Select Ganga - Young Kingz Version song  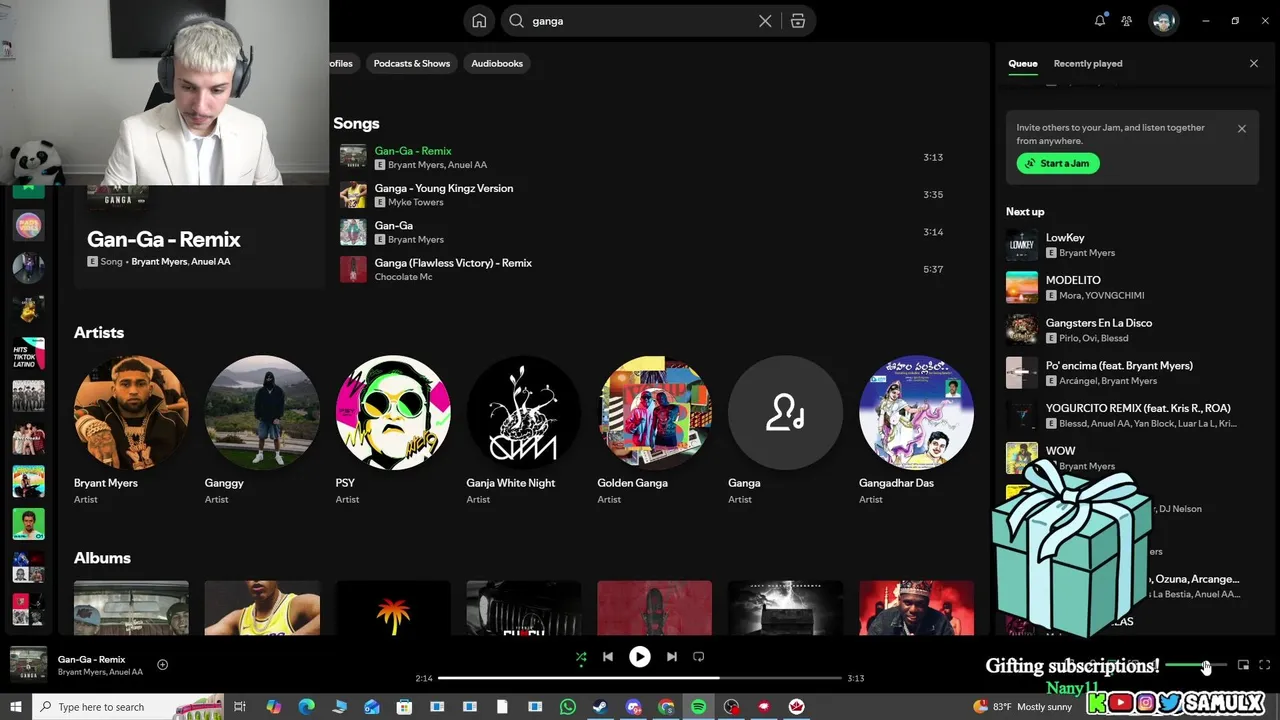(640, 195)
